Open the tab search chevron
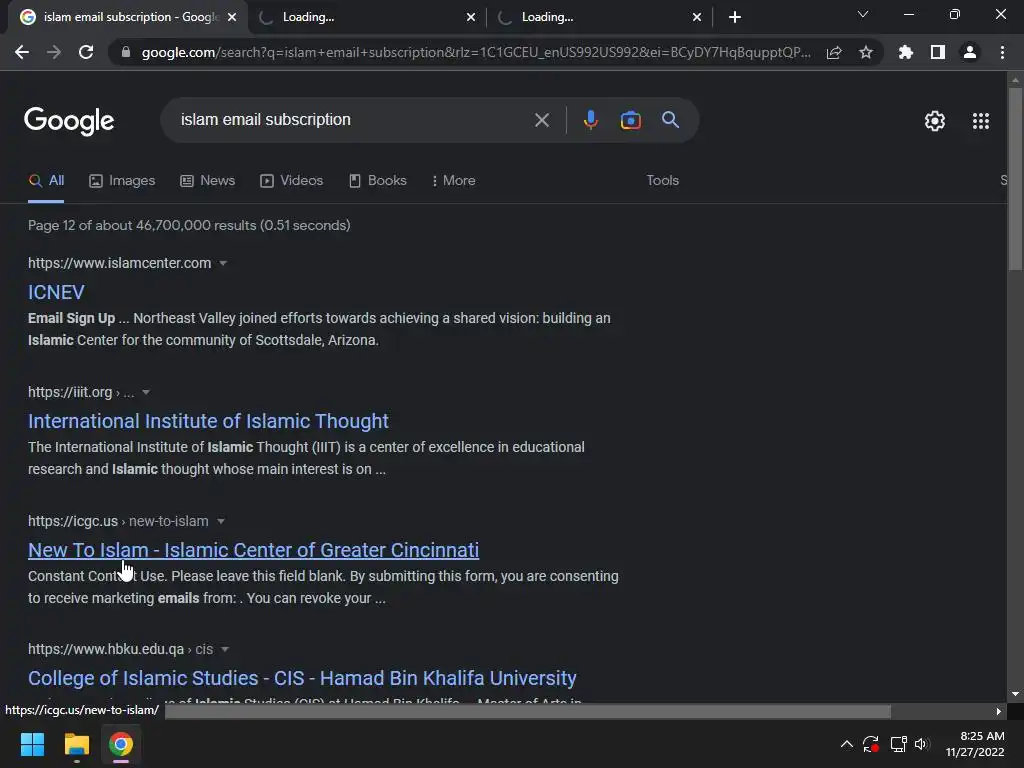The image size is (1024, 768). click(x=863, y=14)
